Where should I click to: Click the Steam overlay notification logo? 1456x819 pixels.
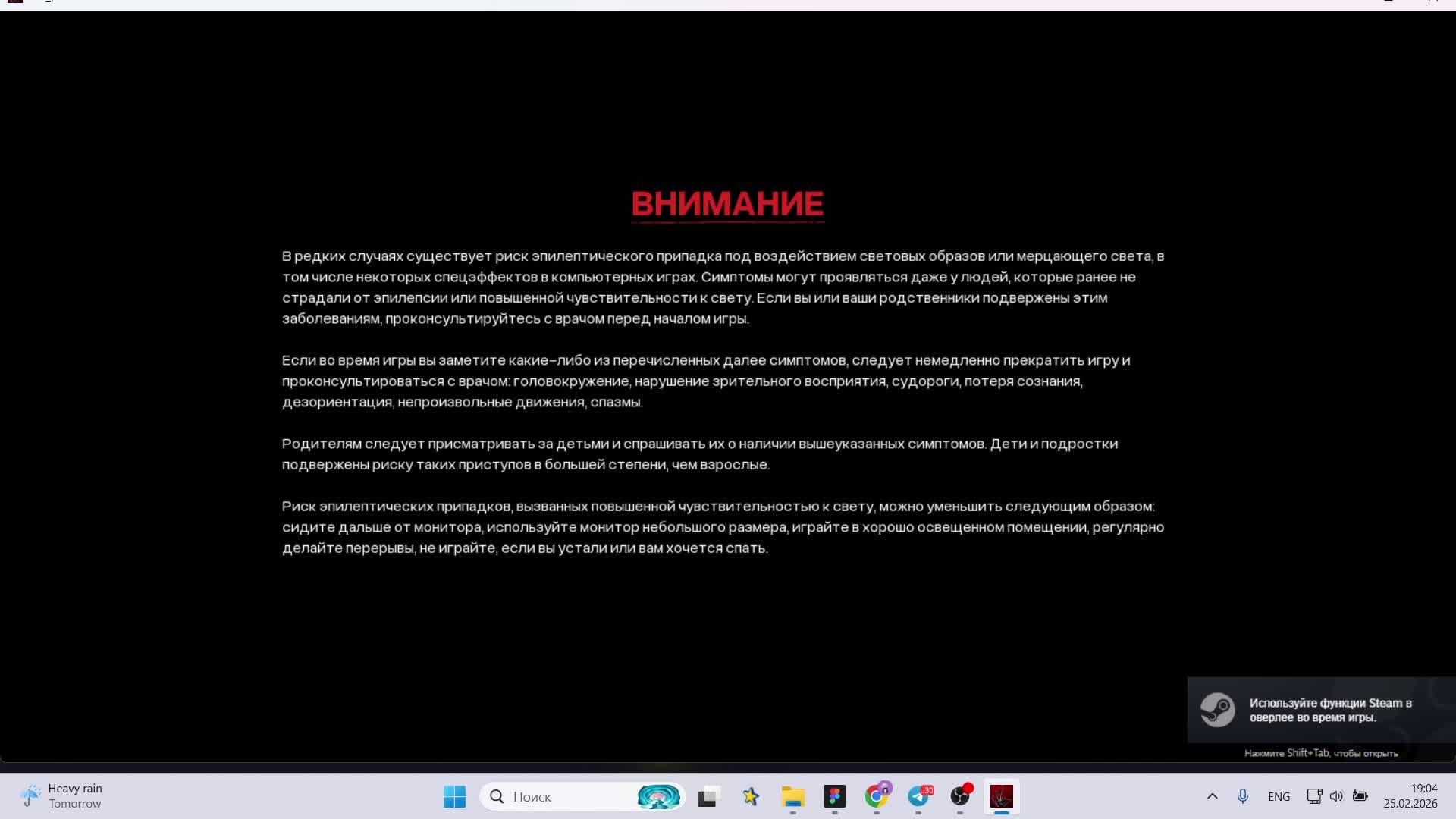click(1217, 711)
